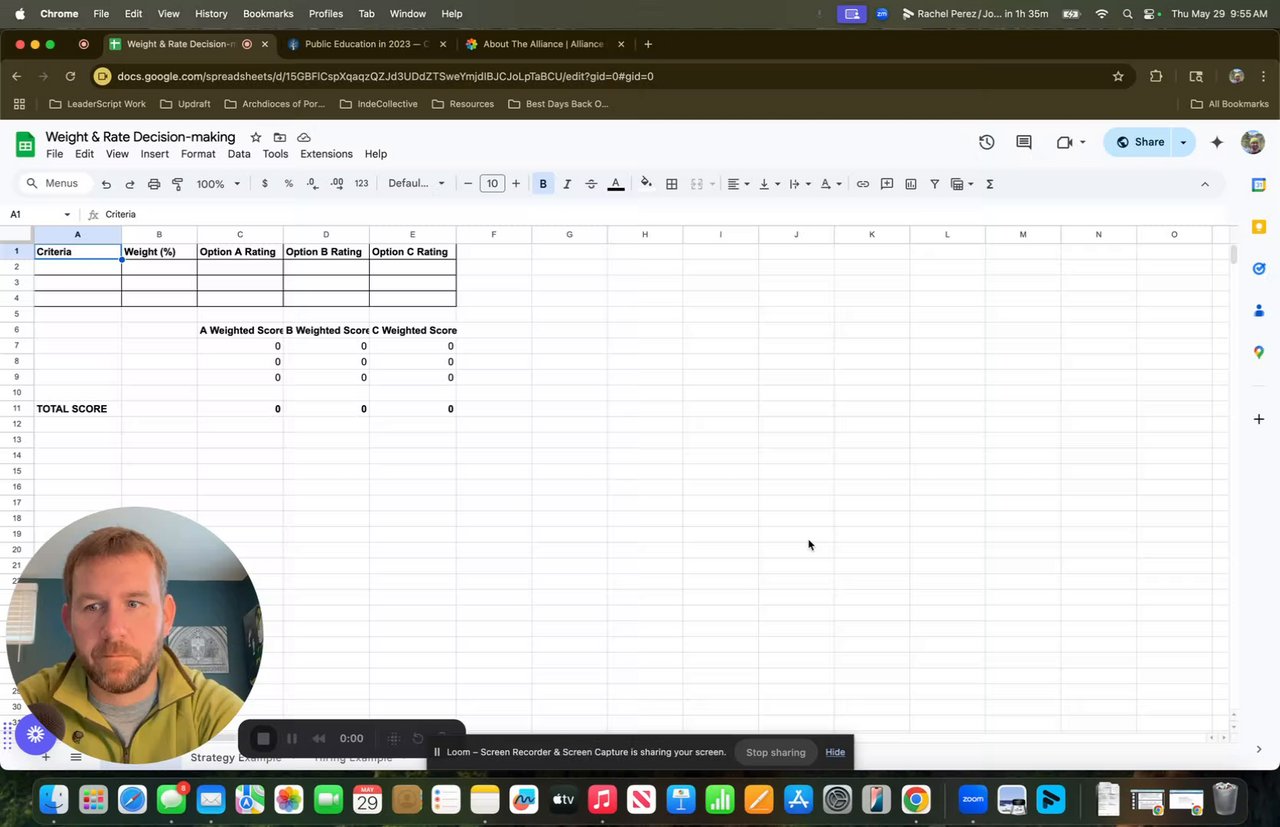Toggle italic formatting
Image resolution: width=1280 pixels, height=827 pixels.
[567, 184]
